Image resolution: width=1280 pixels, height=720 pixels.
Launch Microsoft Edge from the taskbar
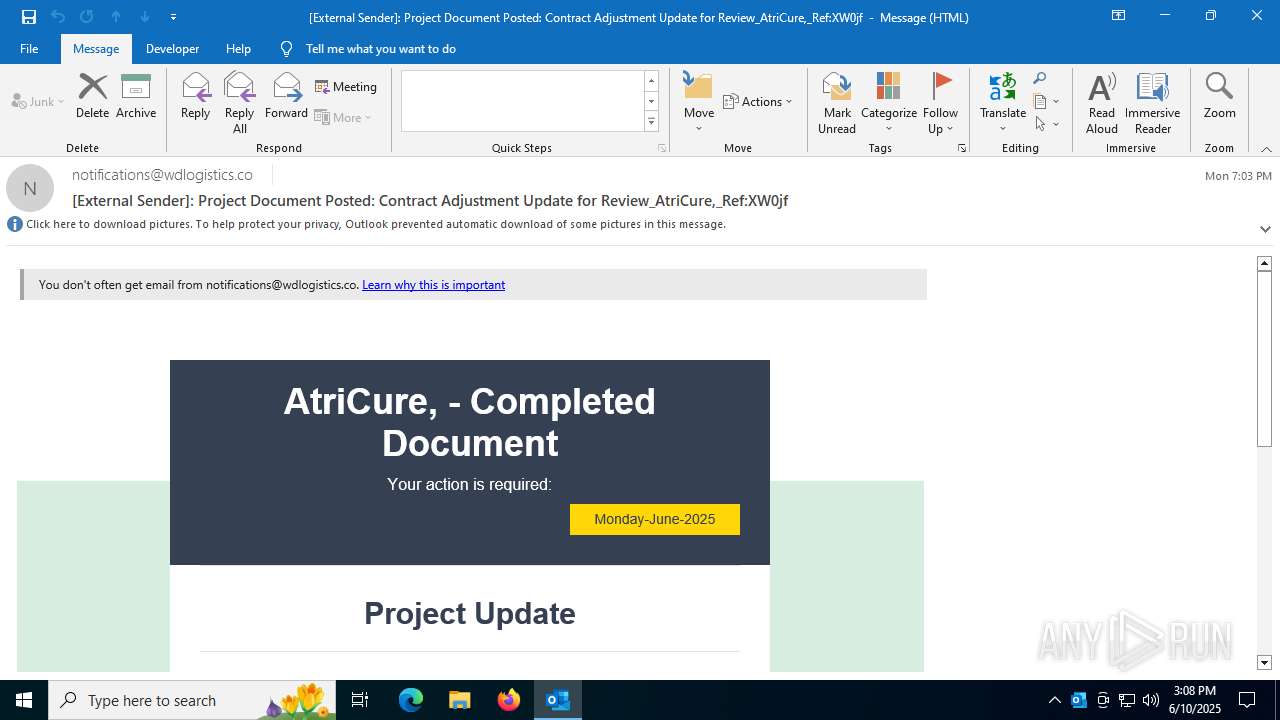(411, 700)
